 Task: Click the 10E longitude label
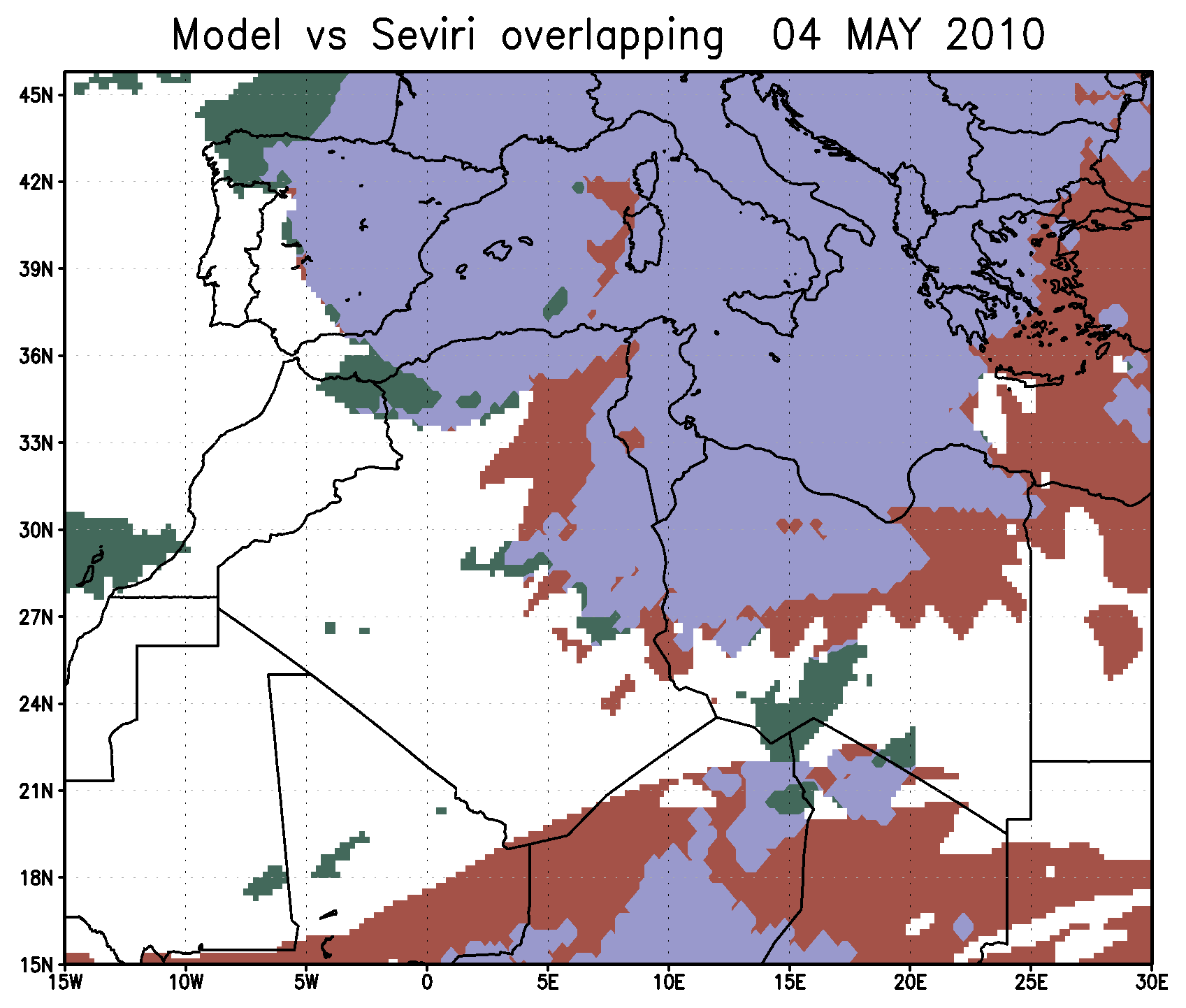(669, 983)
